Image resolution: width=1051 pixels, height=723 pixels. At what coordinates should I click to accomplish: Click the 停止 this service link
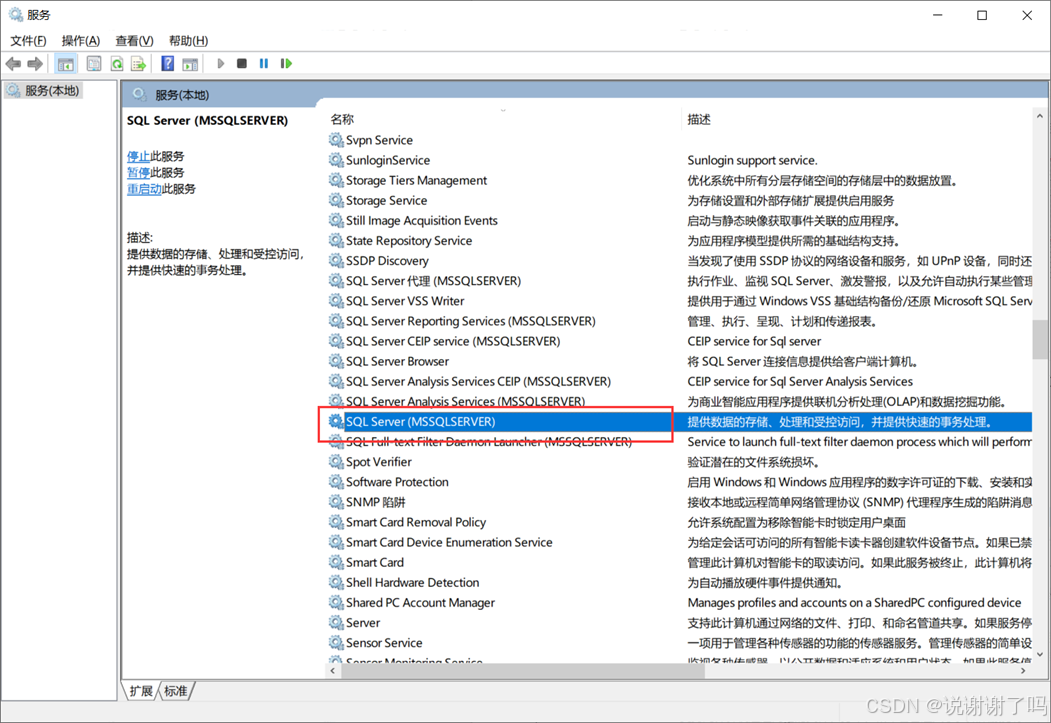(x=139, y=156)
